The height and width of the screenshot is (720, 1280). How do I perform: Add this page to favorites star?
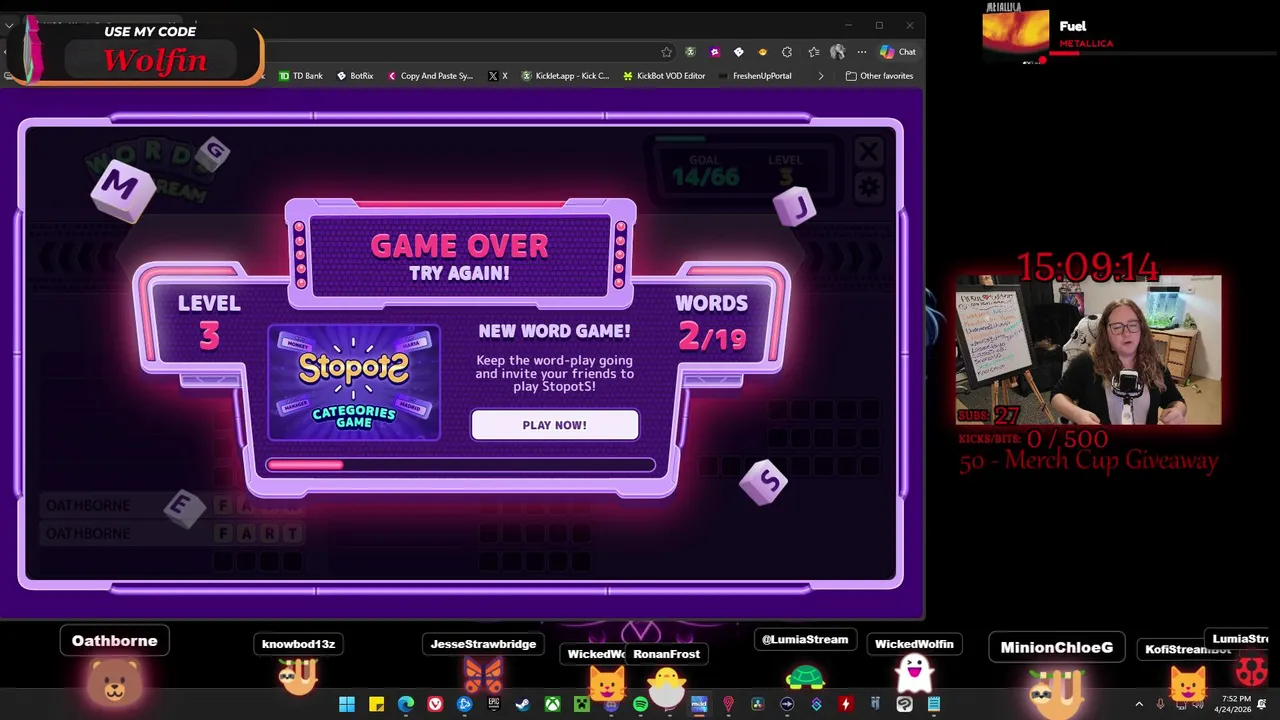click(666, 52)
